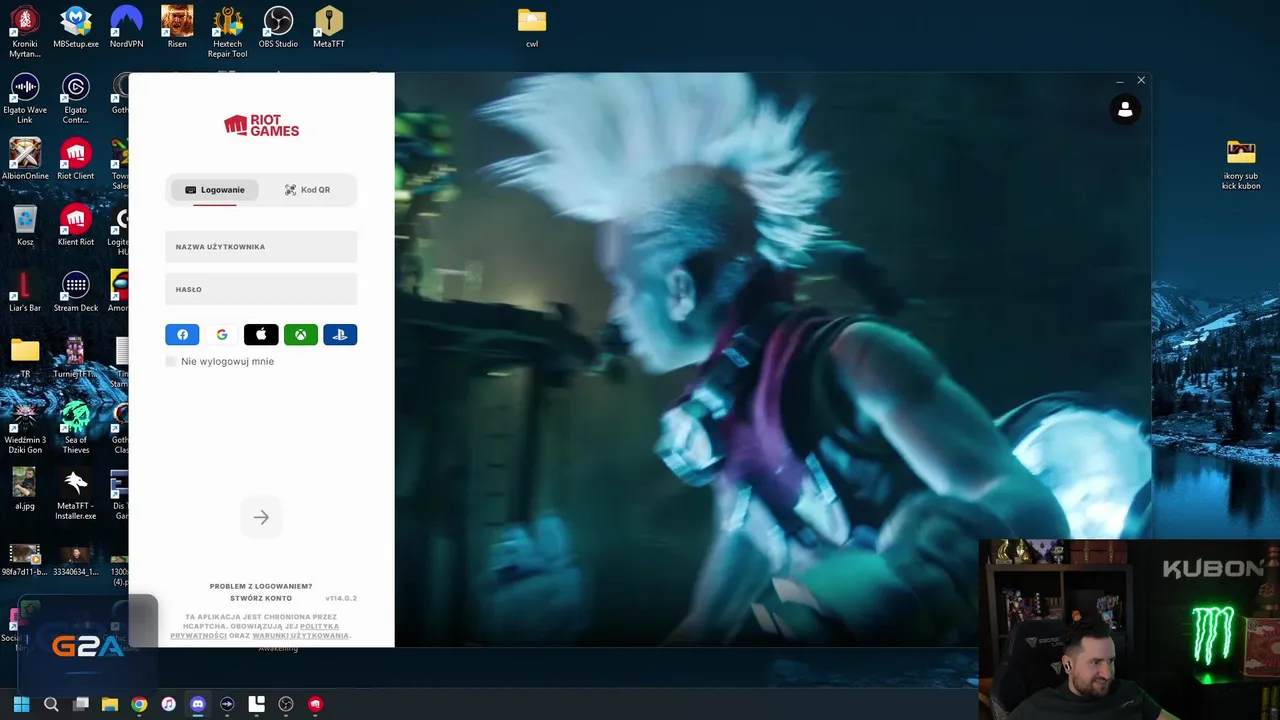The height and width of the screenshot is (720, 1280).
Task: Launch NordVPN desktop shortcut
Action: (x=126, y=27)
